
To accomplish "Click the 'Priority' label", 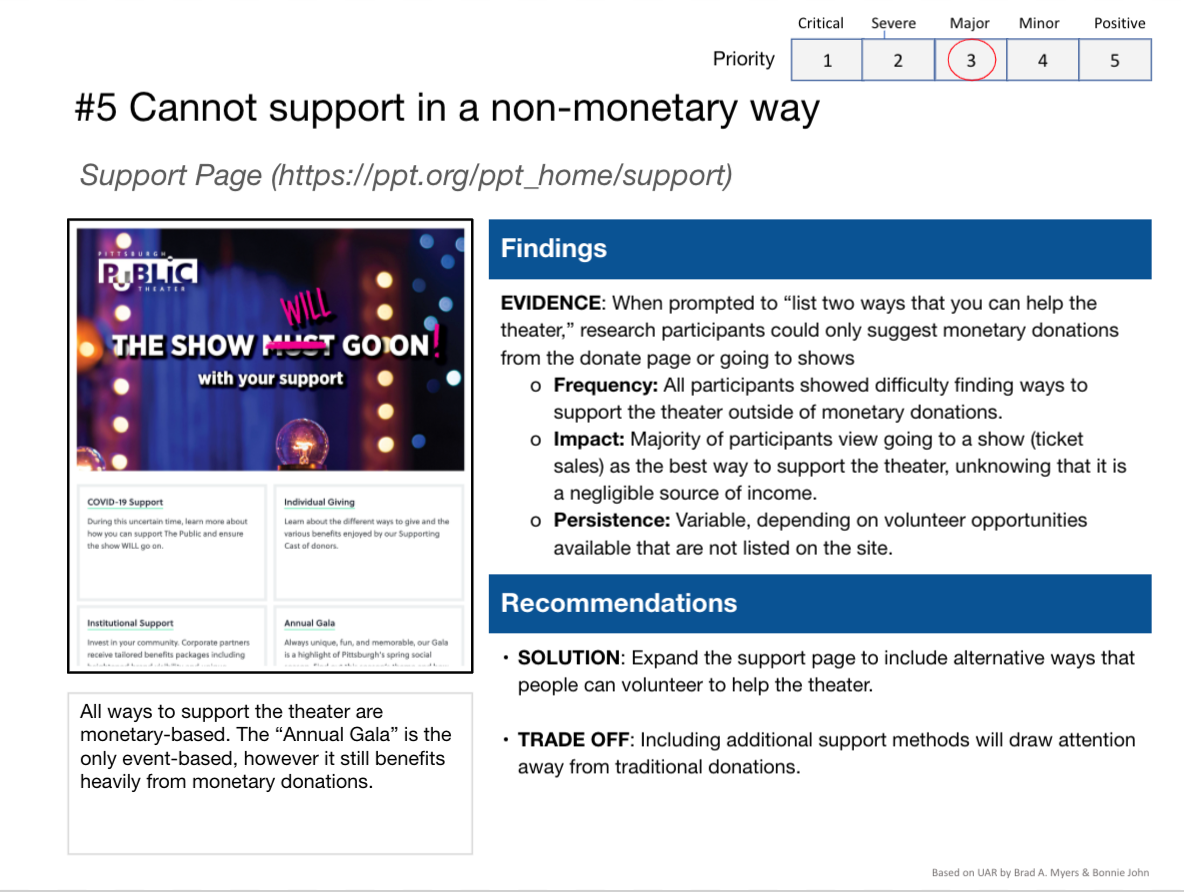I will point(744,59).
